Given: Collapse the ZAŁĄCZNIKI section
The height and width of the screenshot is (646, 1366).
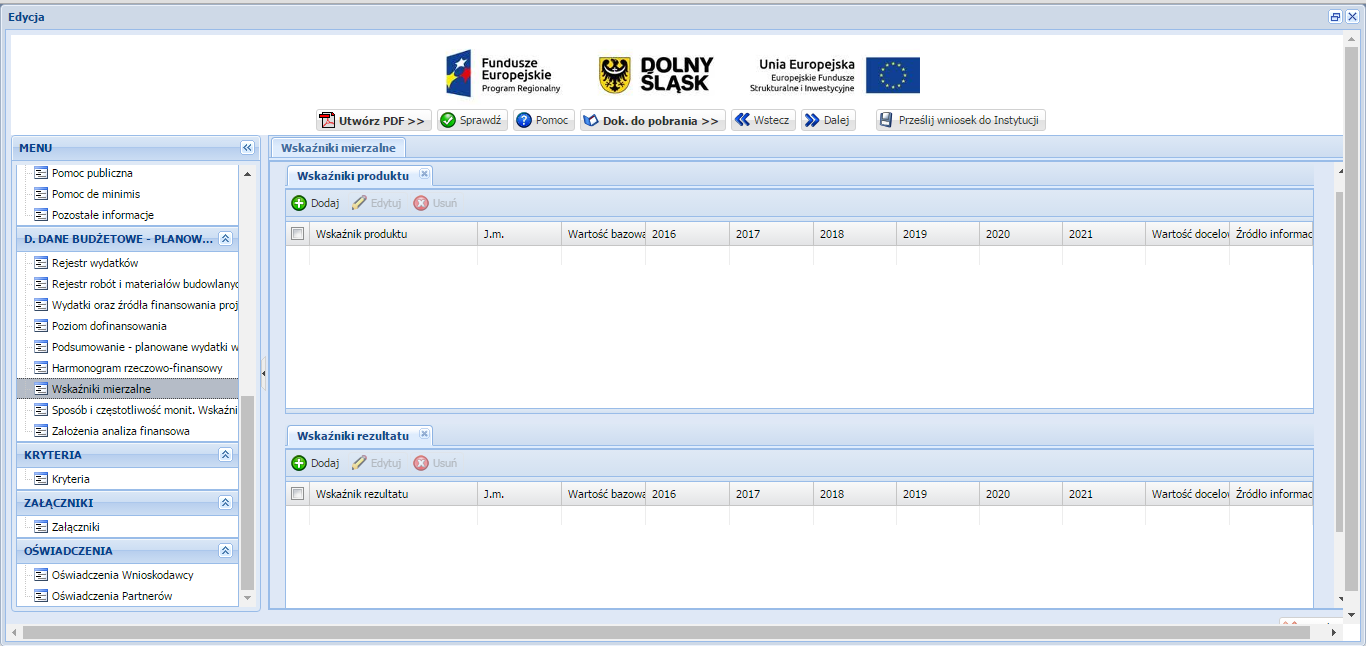Looking at the screenshot, I should coord(226,503).
